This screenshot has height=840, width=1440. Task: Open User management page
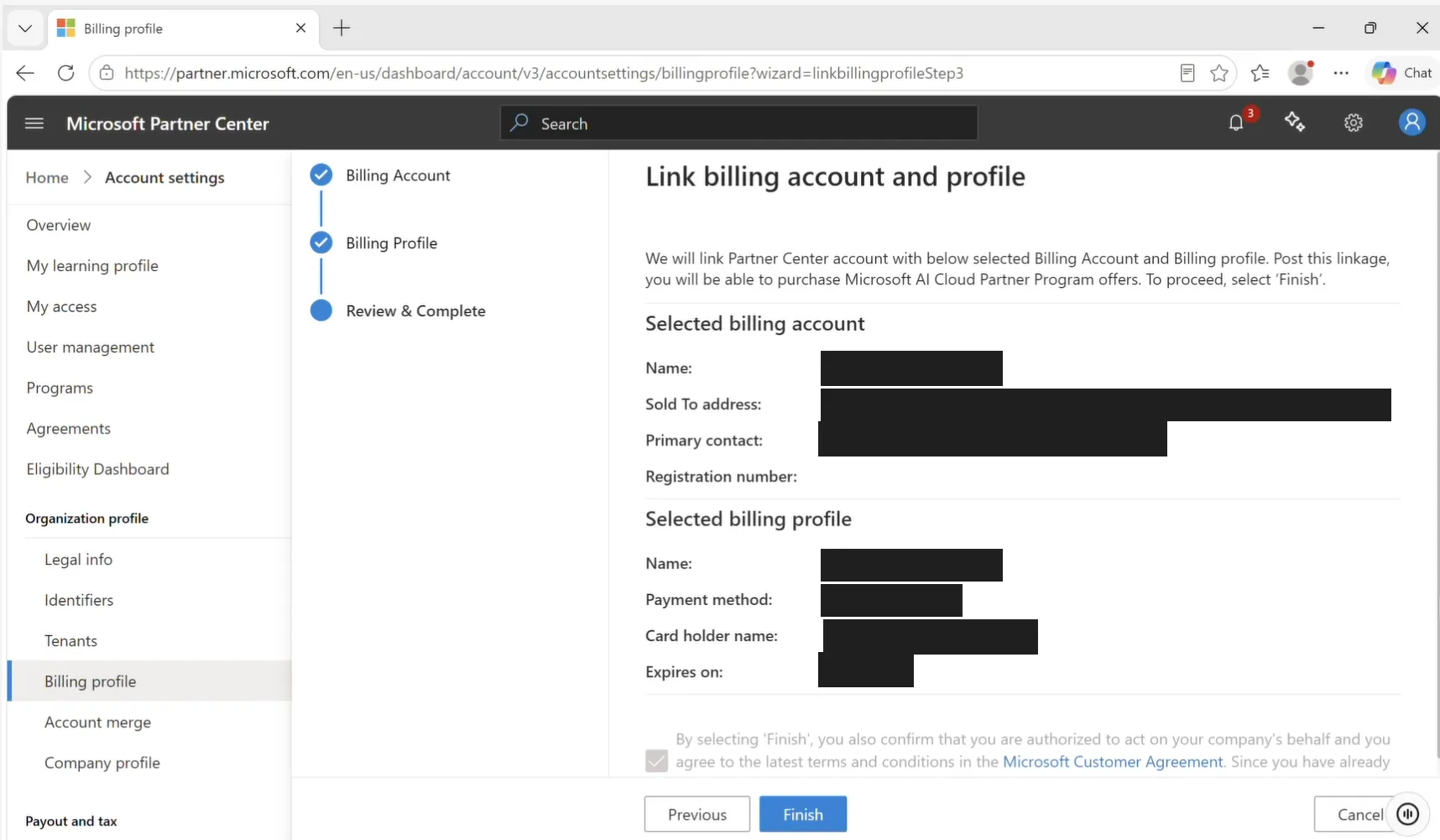tap(91, 347)
